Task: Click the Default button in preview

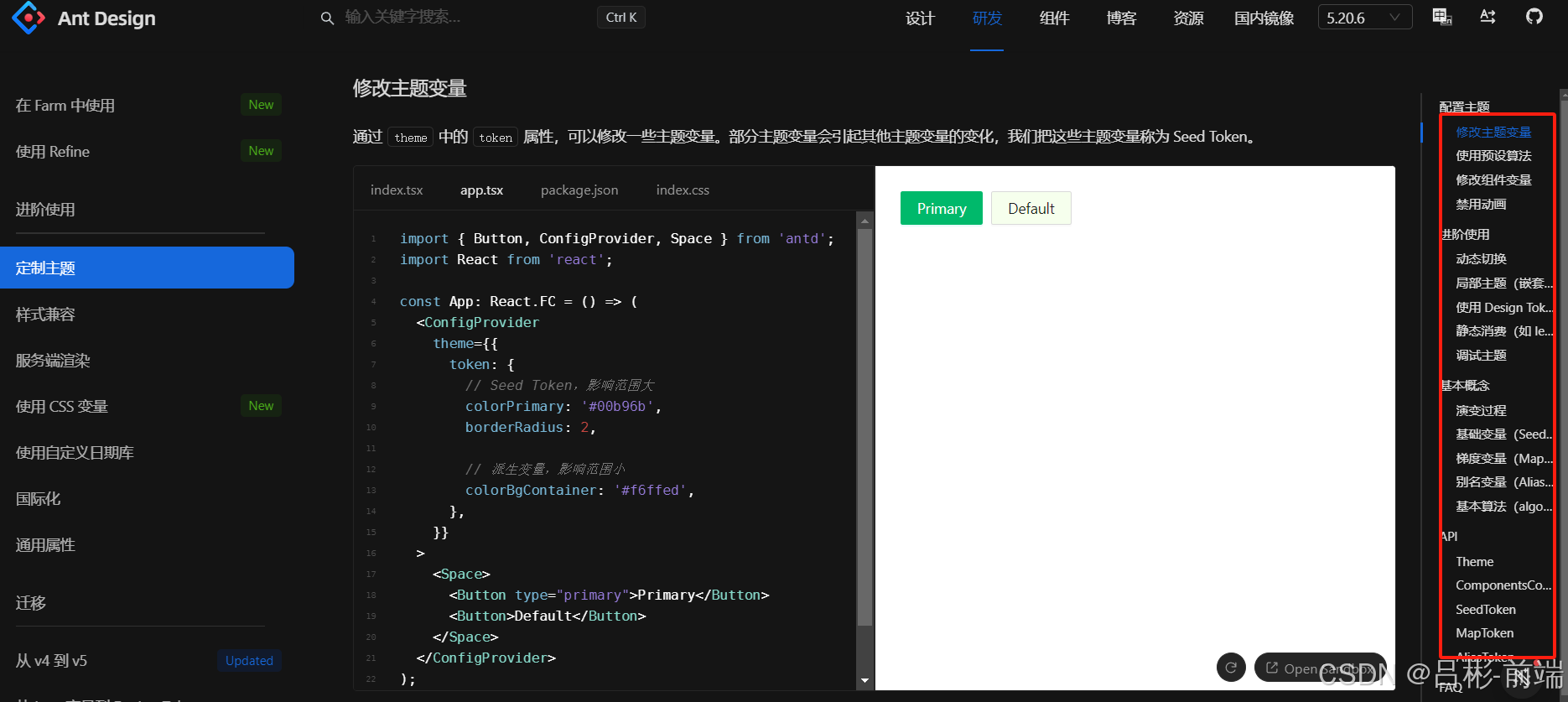Action: [1031, 208]
